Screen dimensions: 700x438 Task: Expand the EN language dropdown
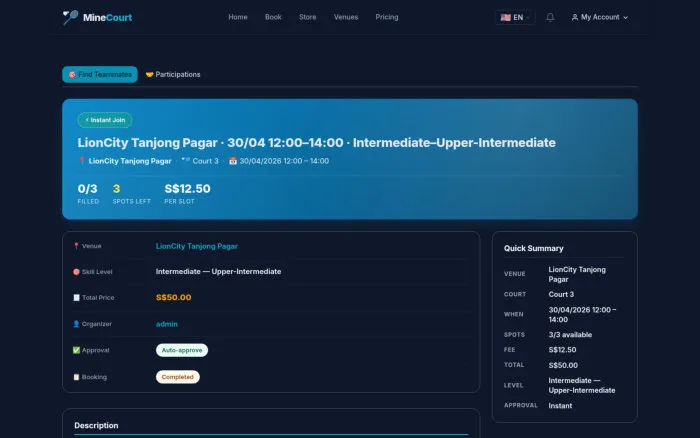point(515,17)
